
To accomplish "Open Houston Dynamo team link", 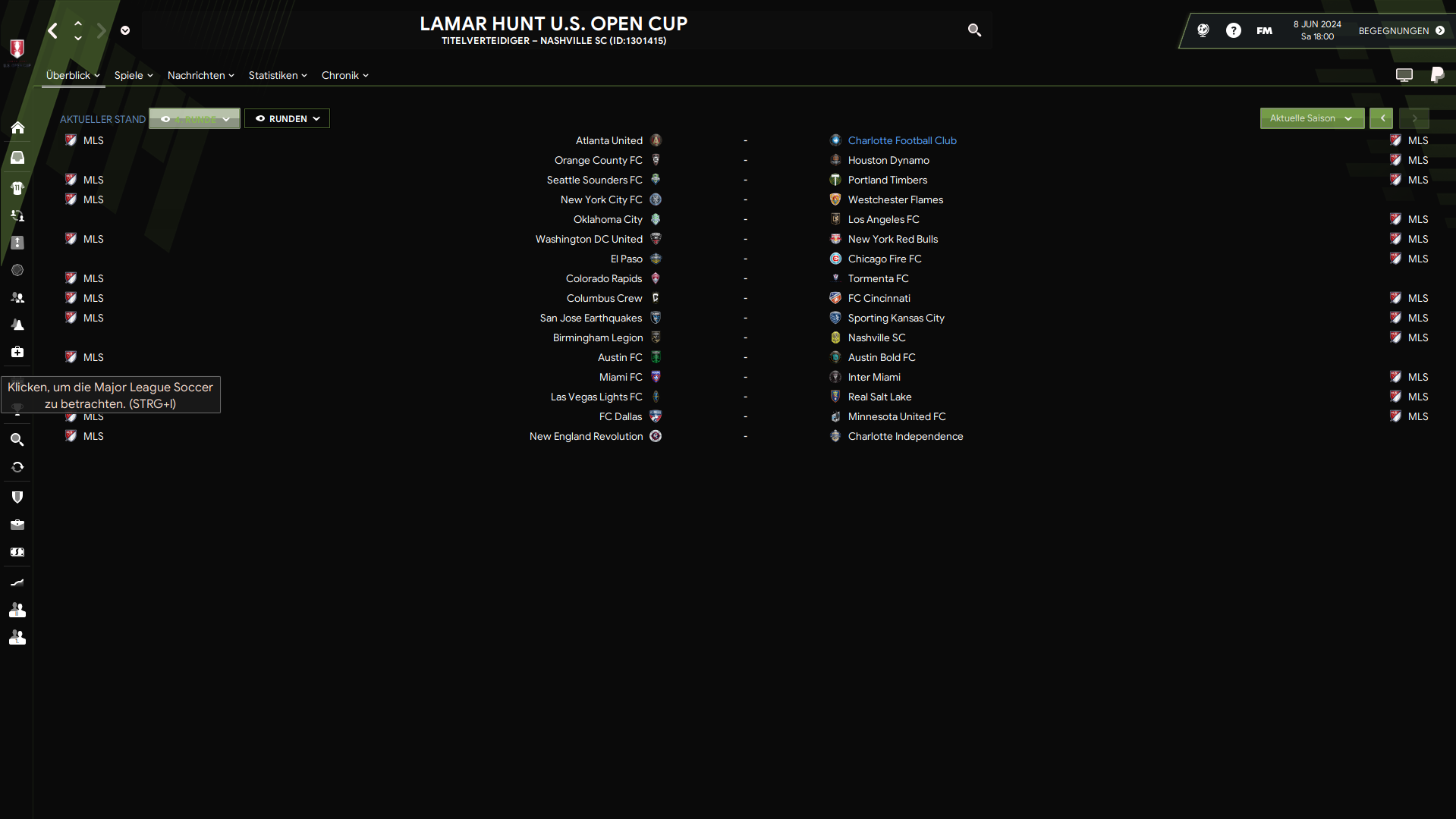I will (888, 160).
